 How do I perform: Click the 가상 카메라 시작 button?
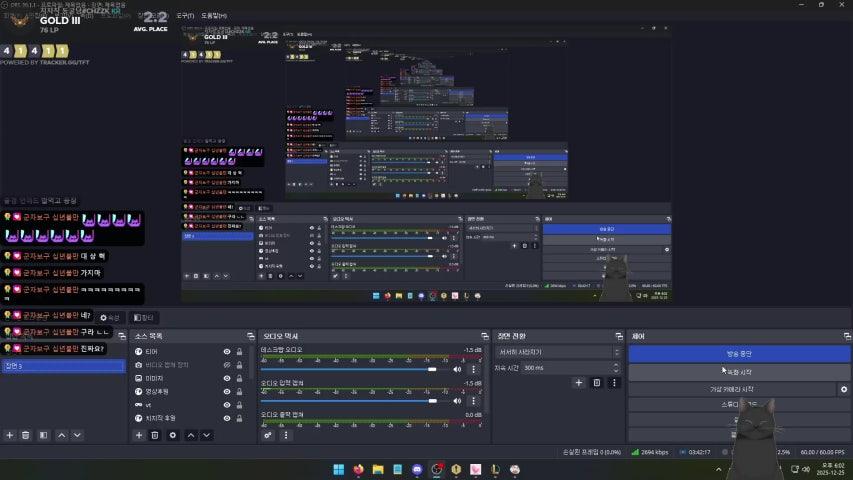point(732,389)
